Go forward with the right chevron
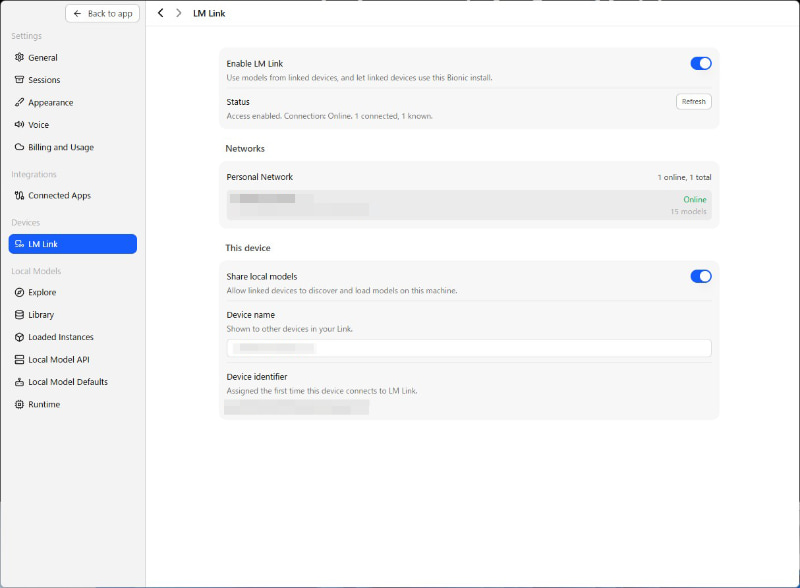 (x=178, y=13)
